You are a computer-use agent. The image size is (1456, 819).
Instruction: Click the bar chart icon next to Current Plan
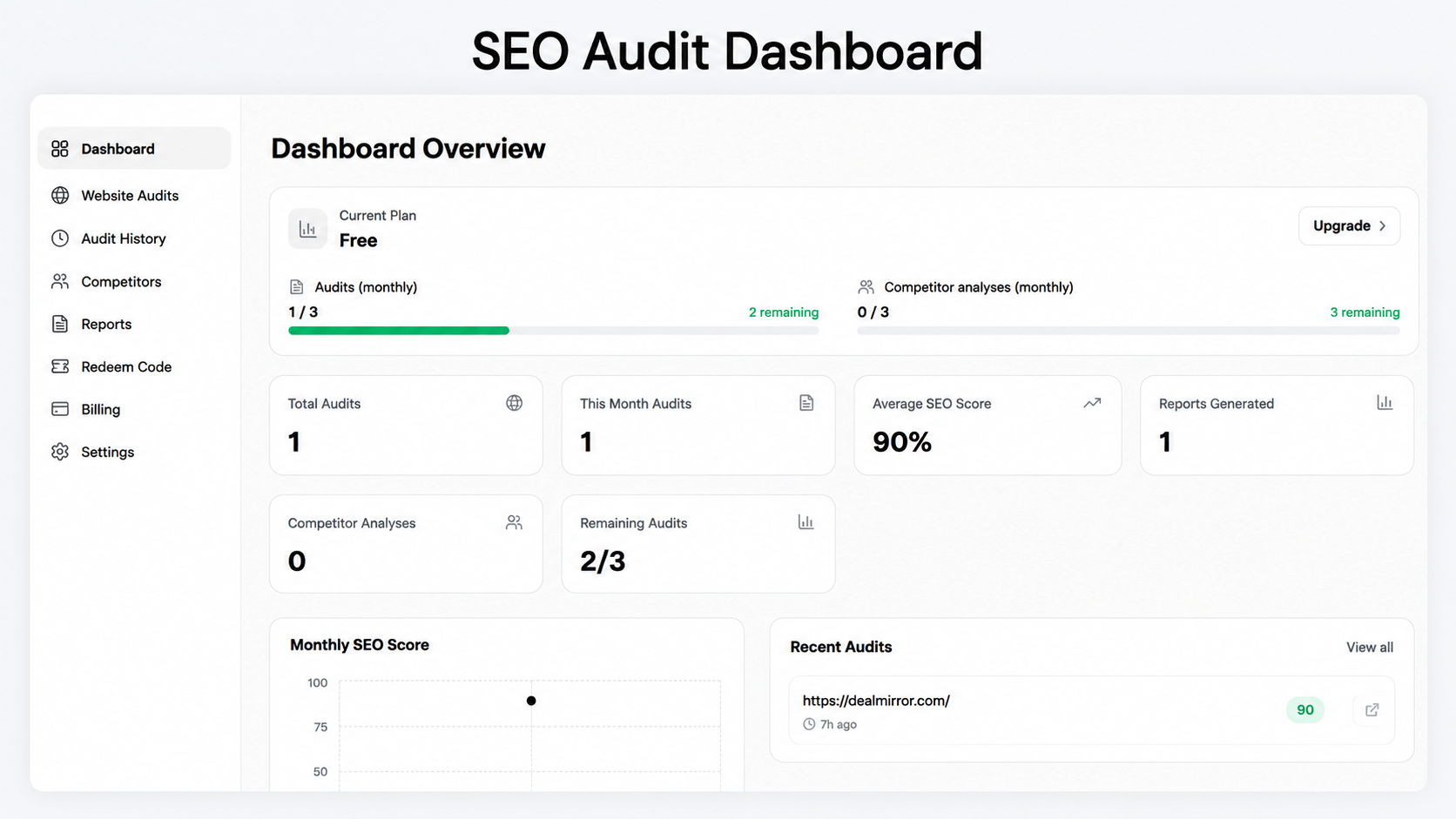click(307, 229)
